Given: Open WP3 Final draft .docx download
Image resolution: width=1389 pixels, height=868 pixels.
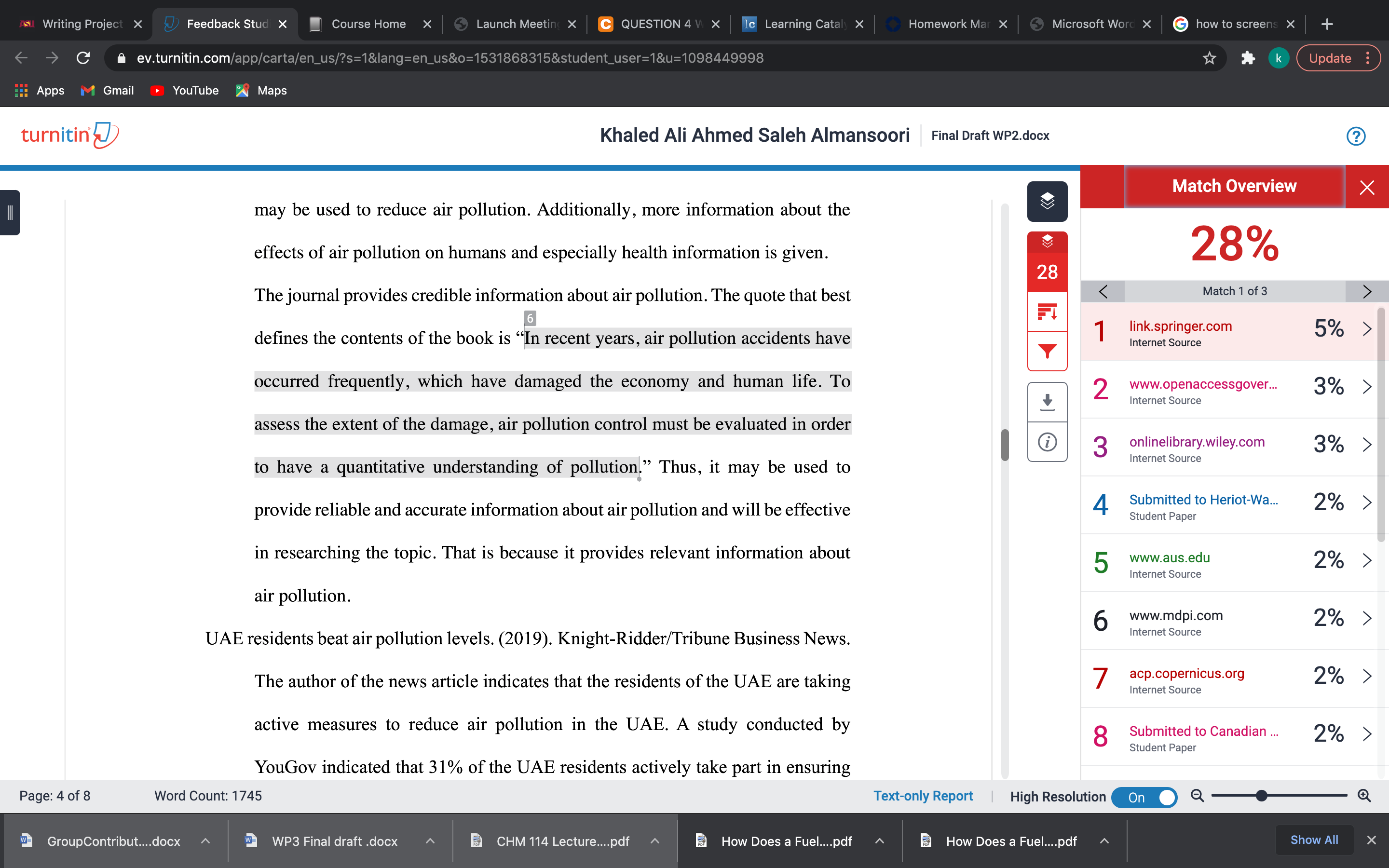Looking at the screenshot, I should coord(334,841).
